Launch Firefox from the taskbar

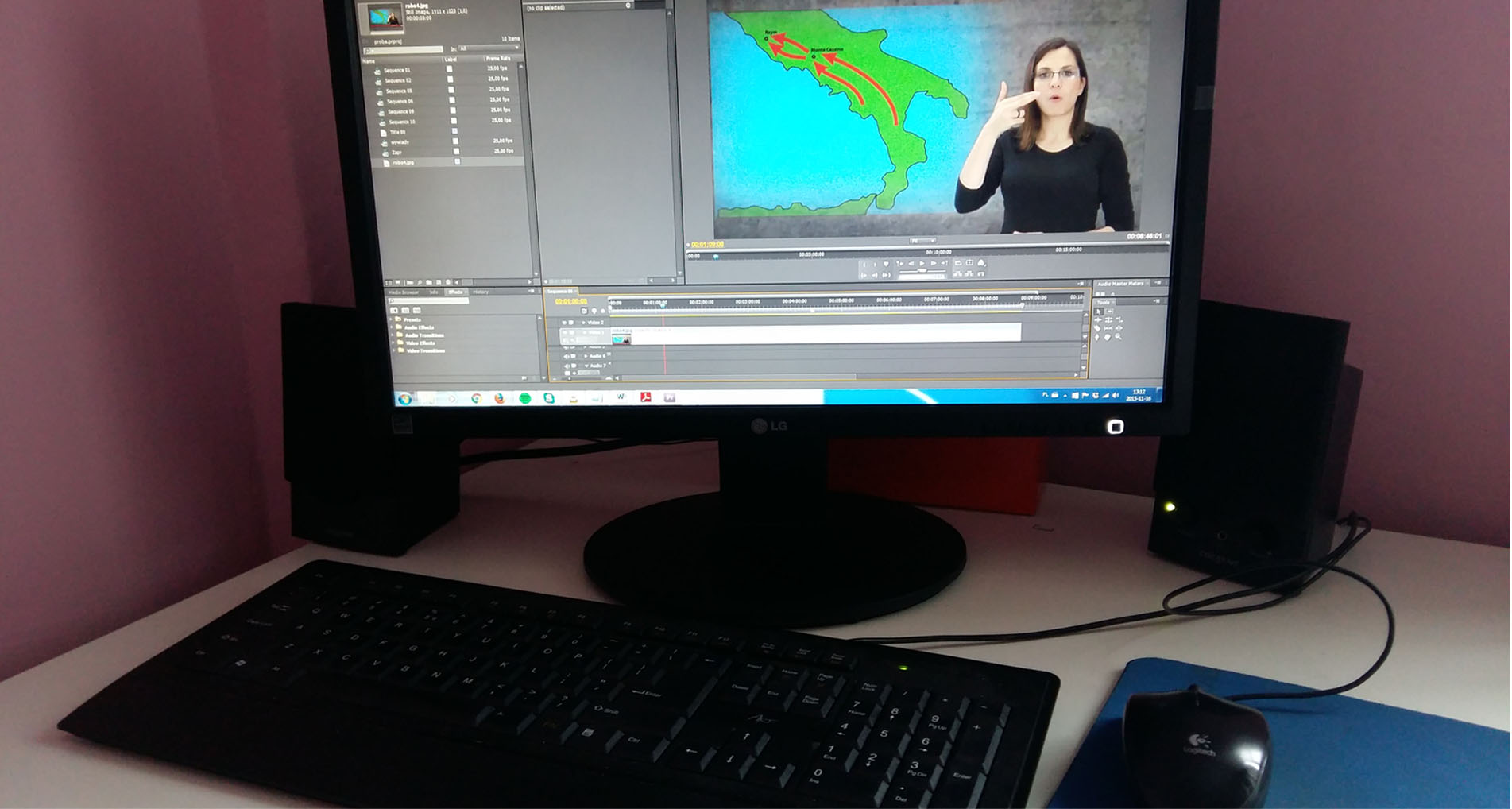click(500, 398)
